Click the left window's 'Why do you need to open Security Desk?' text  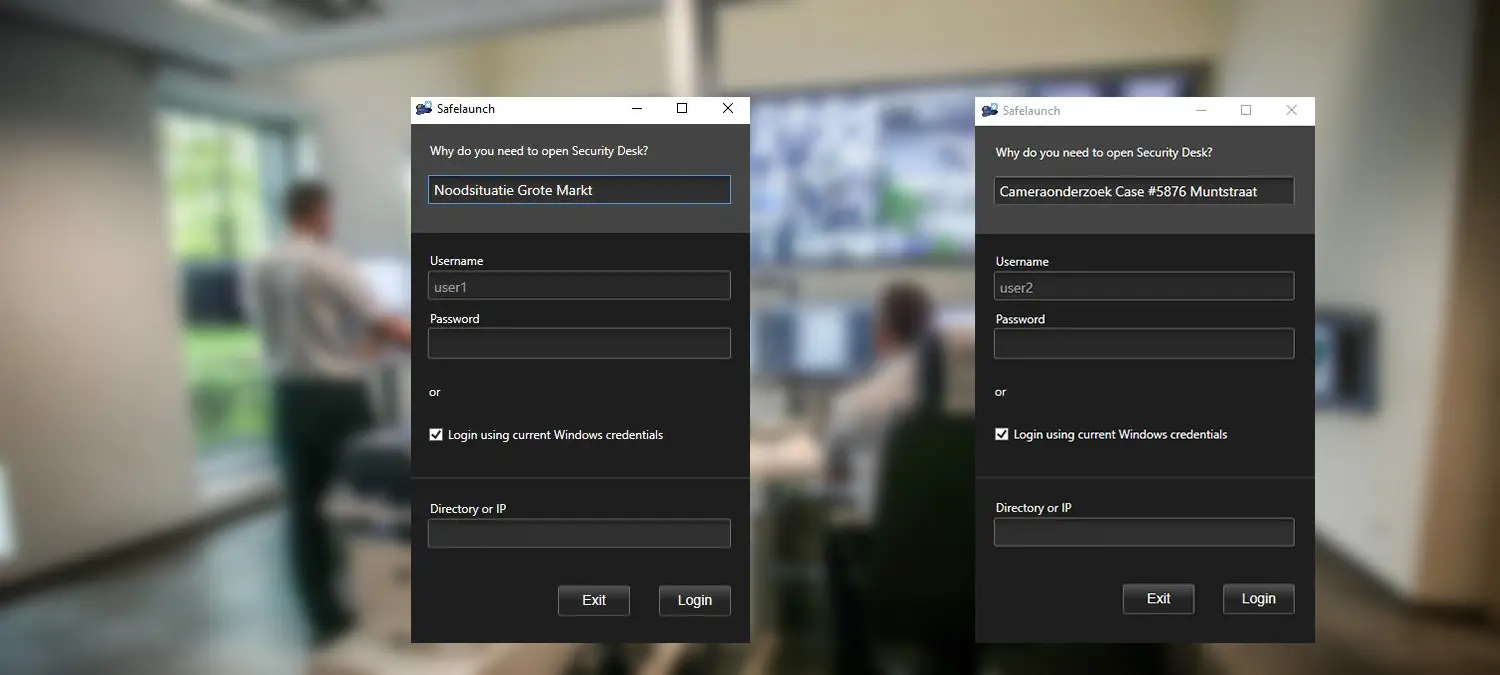539,151
